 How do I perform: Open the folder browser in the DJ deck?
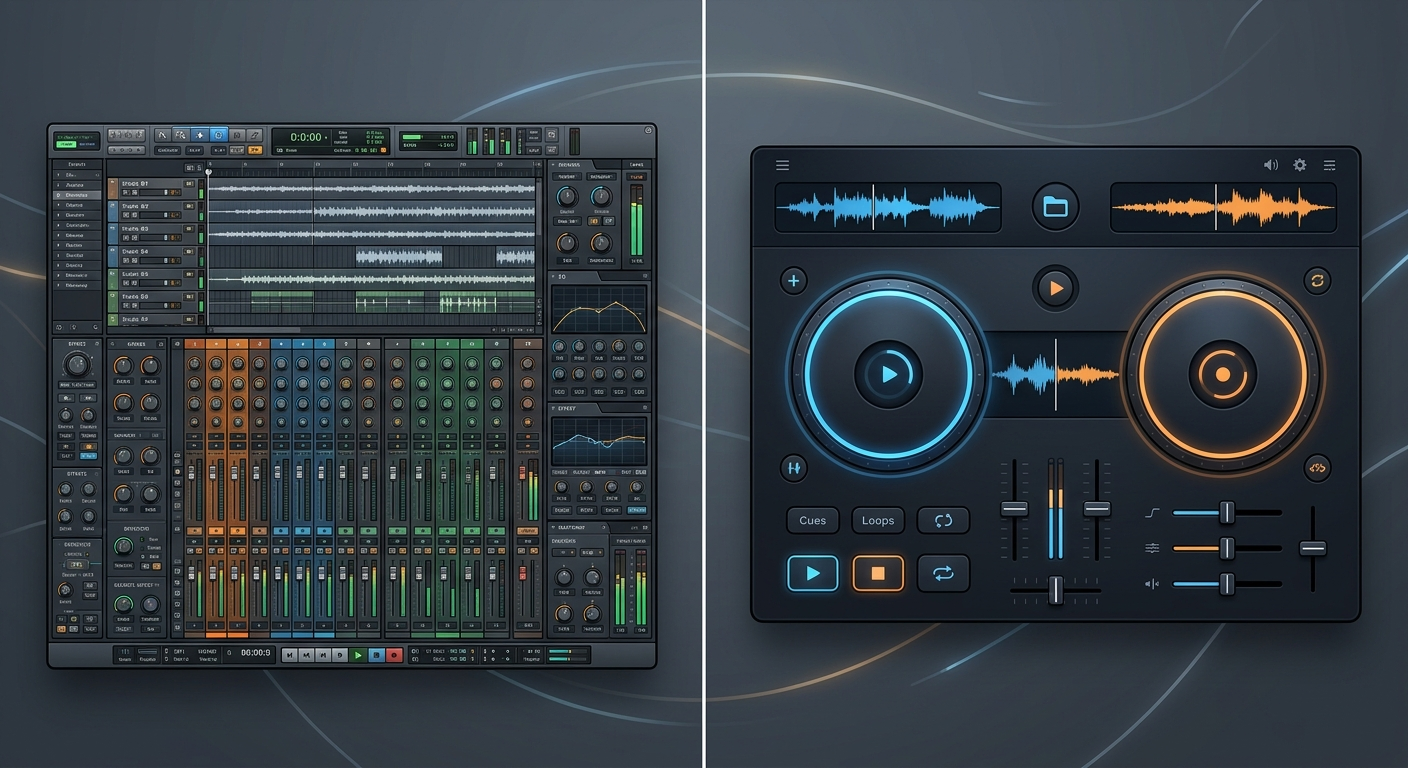1055,207
